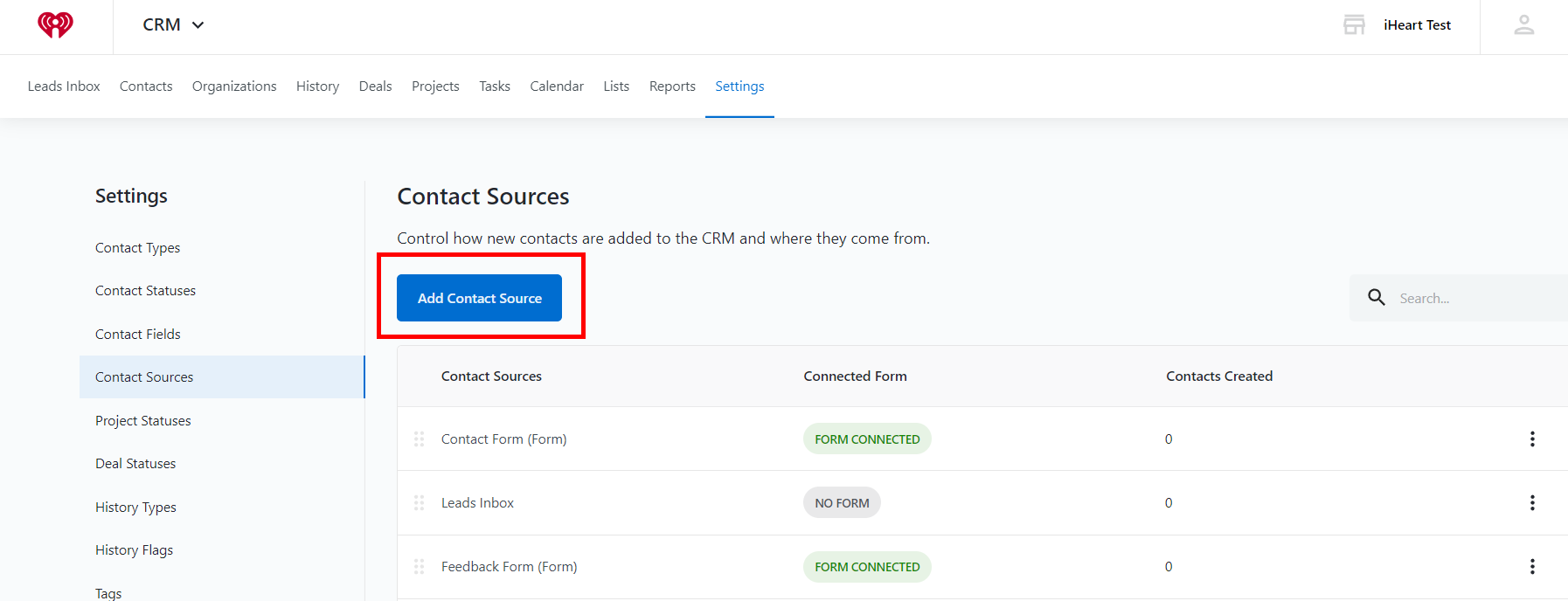Open Contact Fields settings
Image resolution: width=1568 pixels, height=601 pixels.
[138, 335]
